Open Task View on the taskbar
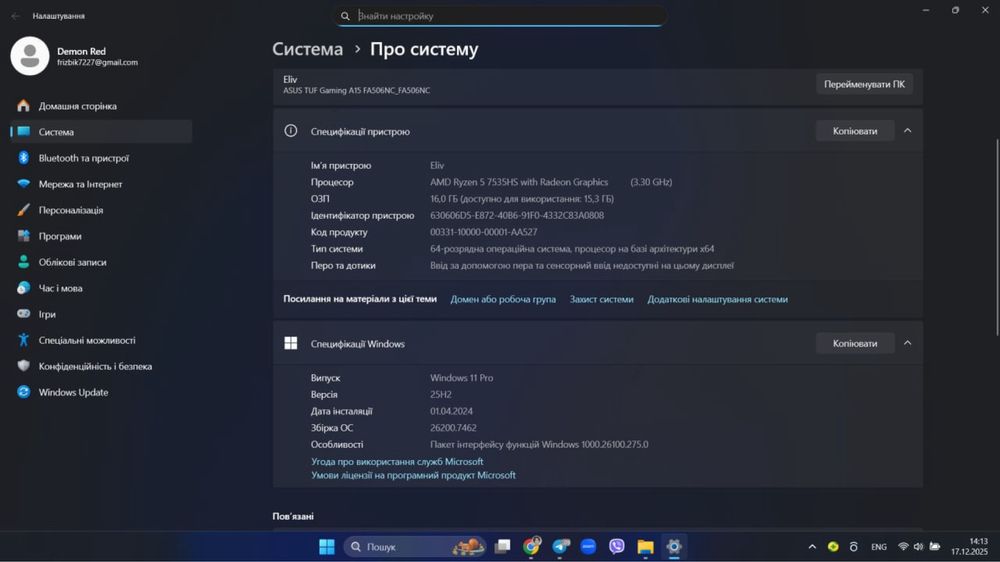 click(503, 547)
